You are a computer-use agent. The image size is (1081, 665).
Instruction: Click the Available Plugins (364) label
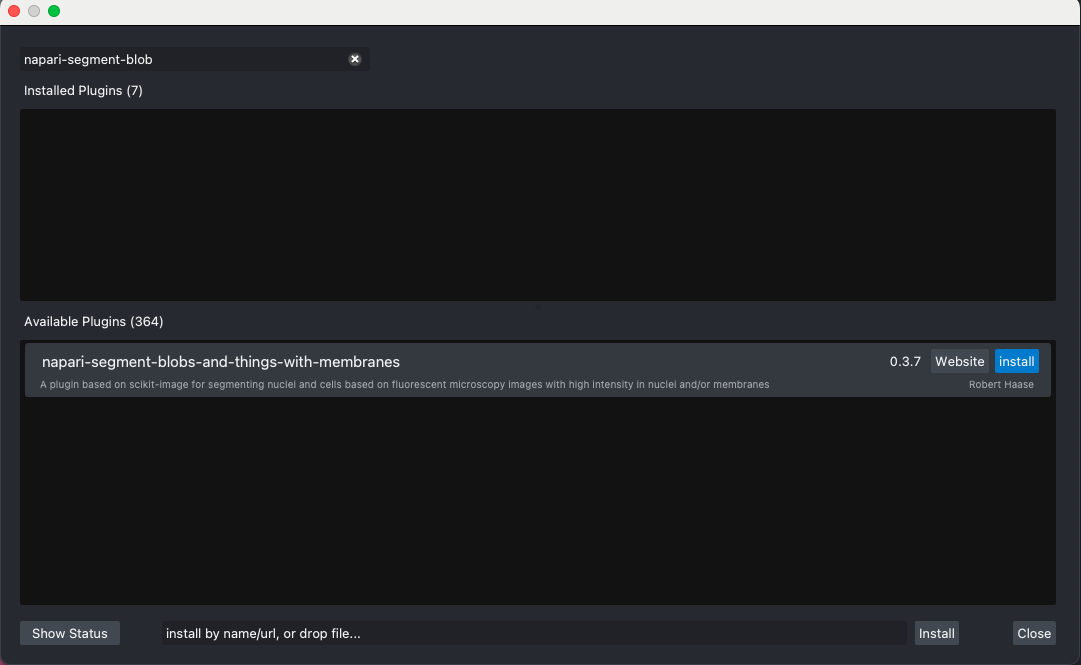click(94, 322)
